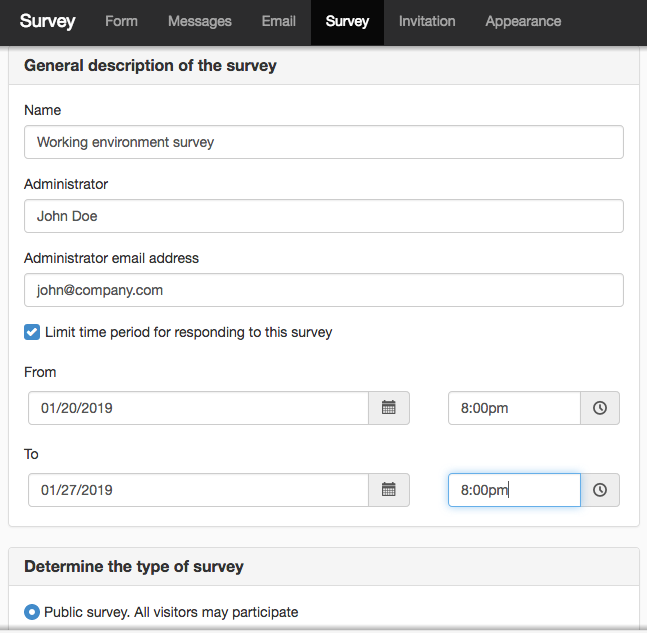Screen dimensions: 647x633
Task: Open the To time clock picker
Action: tap(600, 490)
